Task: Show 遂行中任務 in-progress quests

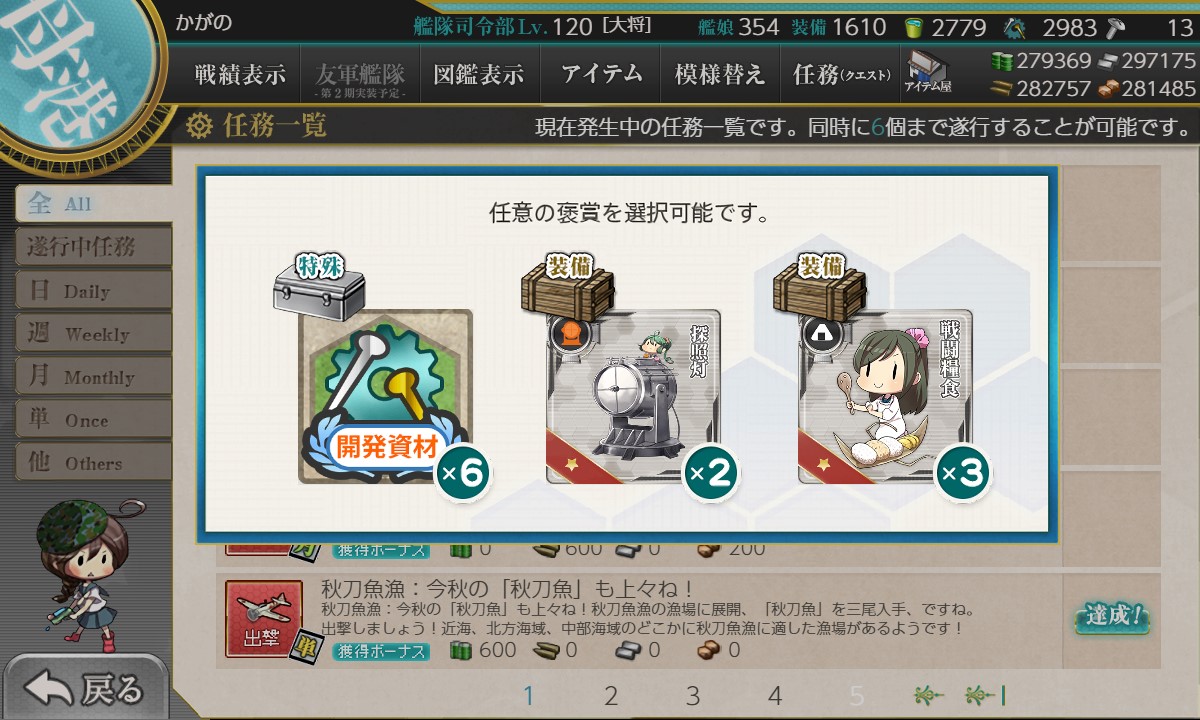Action: click(x=92, y=247)
